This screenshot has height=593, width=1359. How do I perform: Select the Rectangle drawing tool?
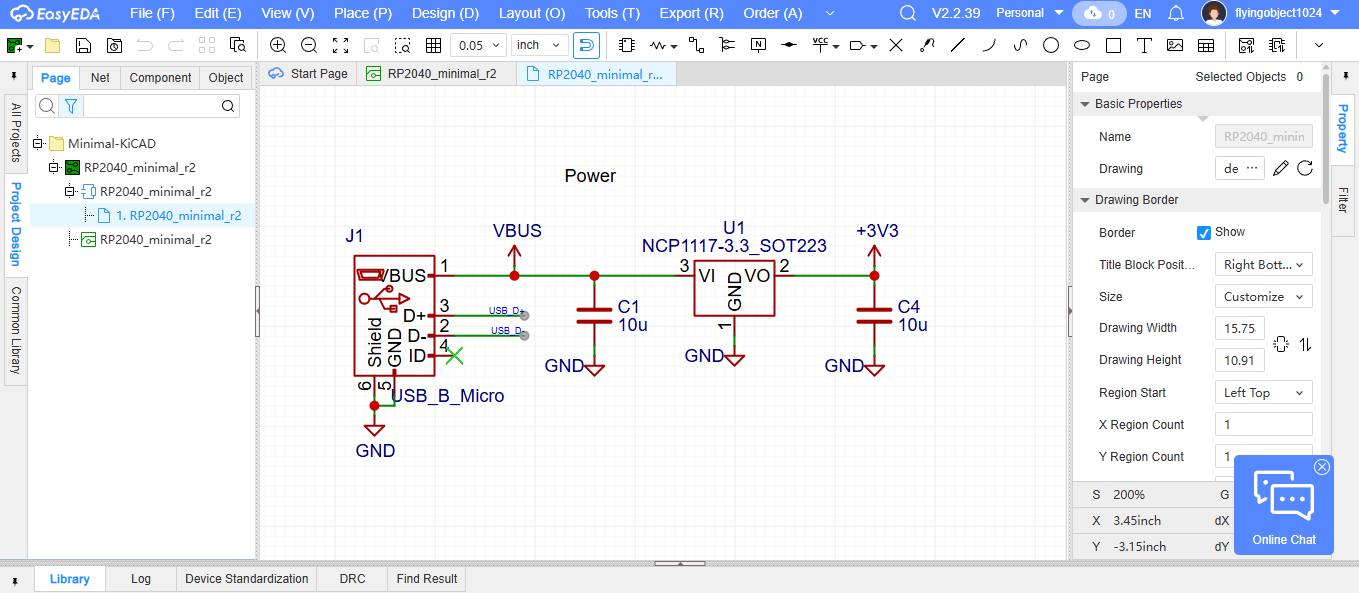[x=1113, y=45]
